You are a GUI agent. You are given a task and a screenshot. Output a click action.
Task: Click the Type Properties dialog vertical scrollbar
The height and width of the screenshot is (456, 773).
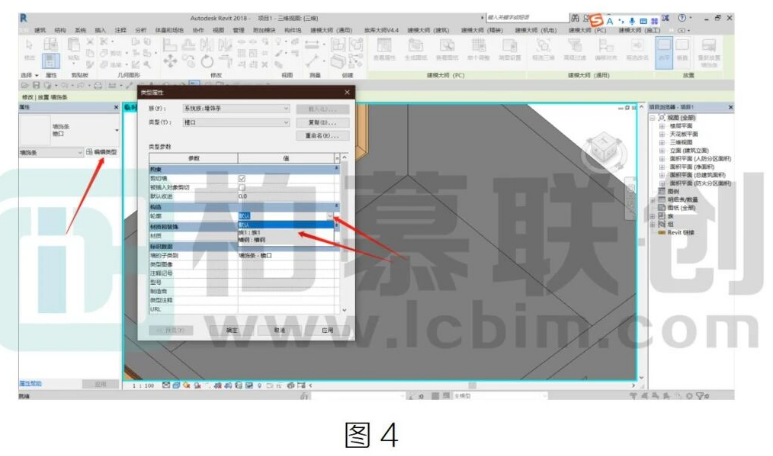pos(344,234)
